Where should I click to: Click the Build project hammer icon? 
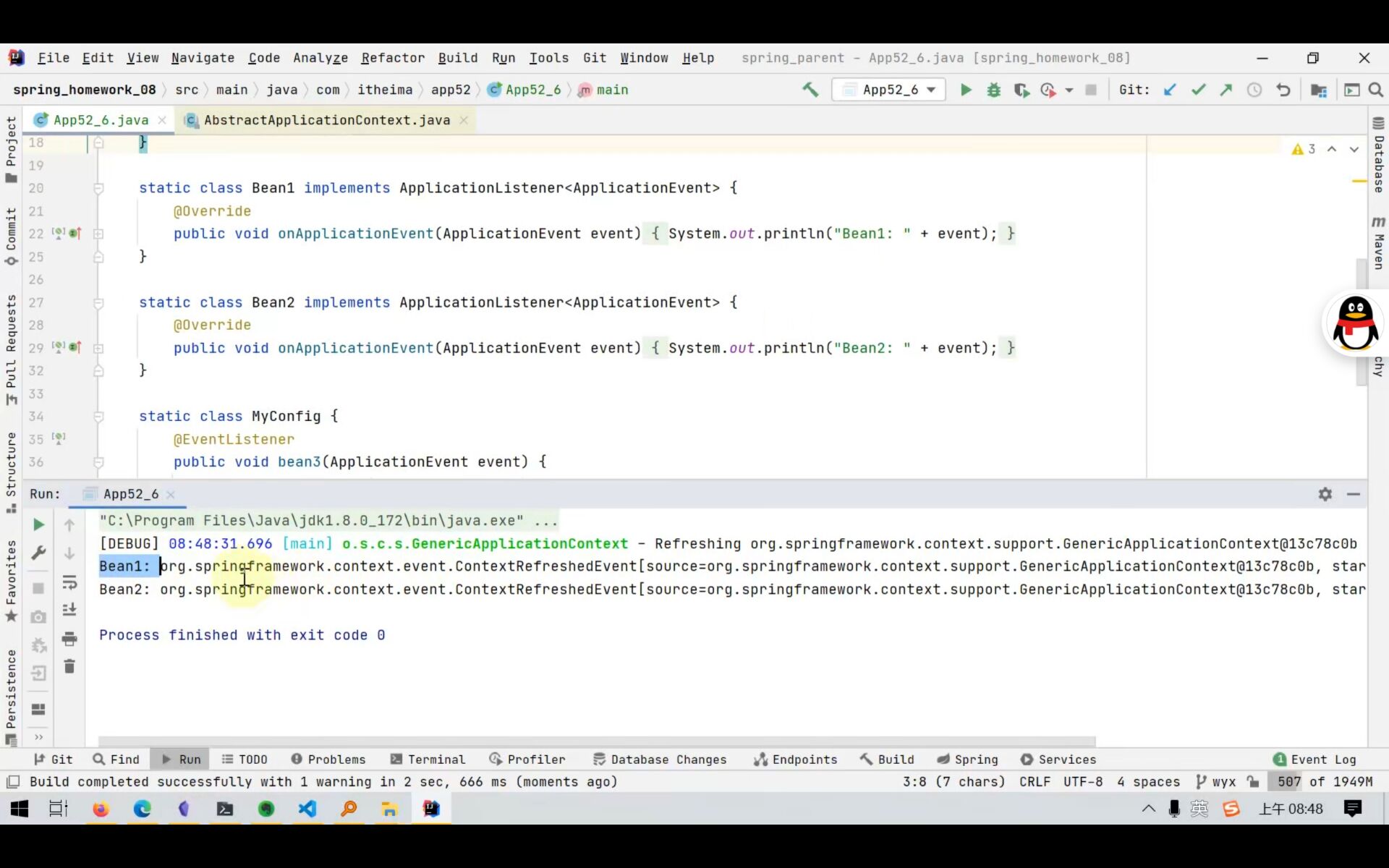point(810,90)
